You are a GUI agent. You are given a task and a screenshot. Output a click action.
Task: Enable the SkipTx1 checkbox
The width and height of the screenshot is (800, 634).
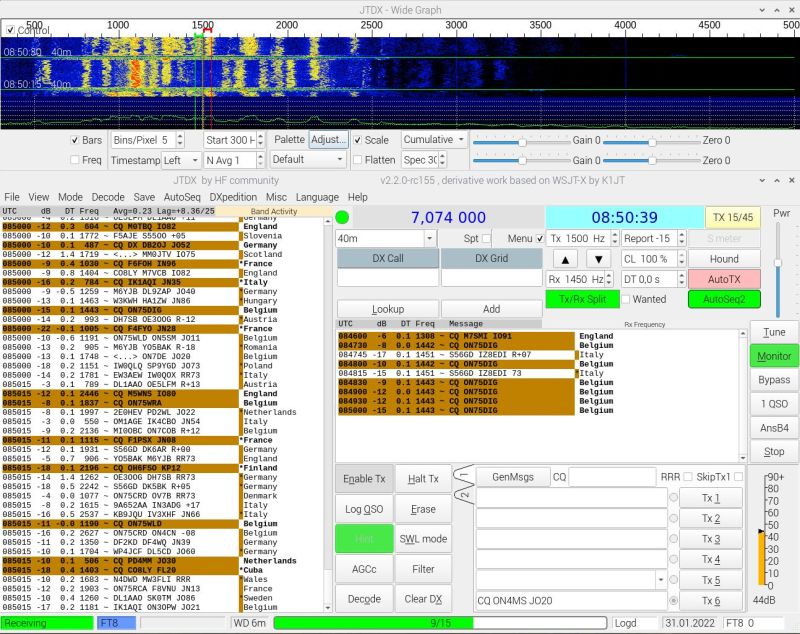coord(738,477)
